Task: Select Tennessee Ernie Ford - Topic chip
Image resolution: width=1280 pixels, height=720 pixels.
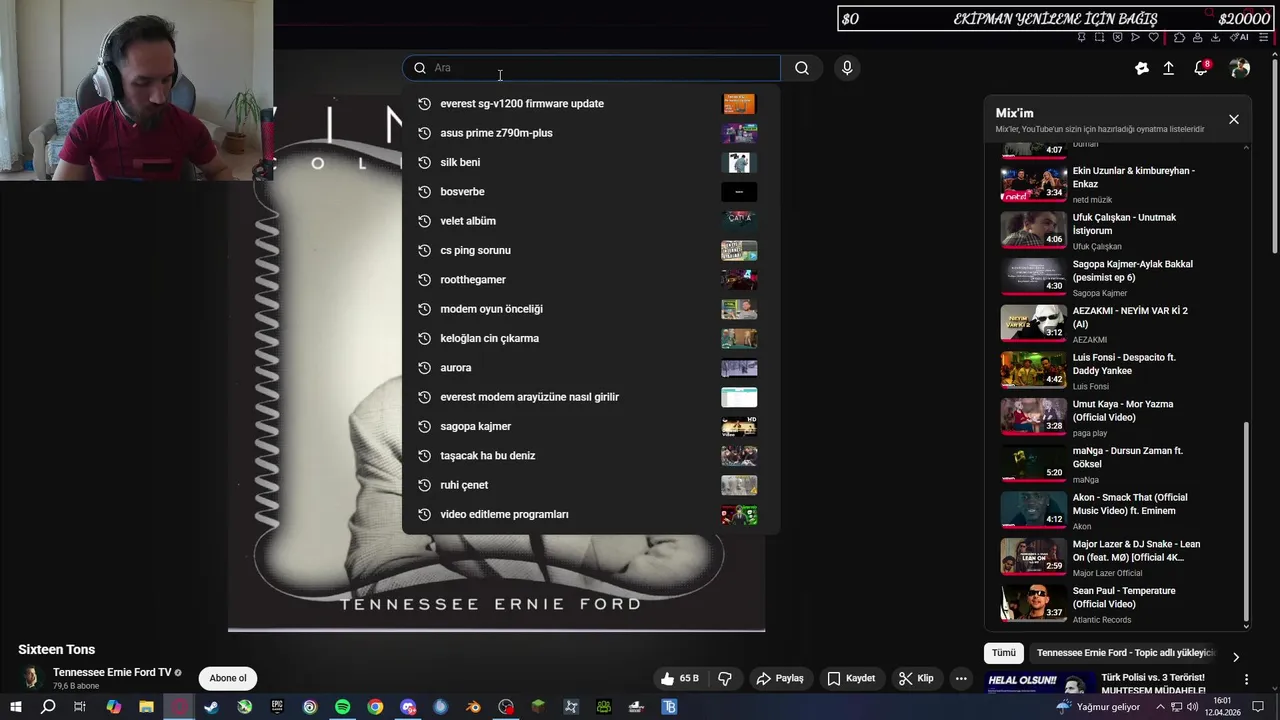Action: [1124, 653]
